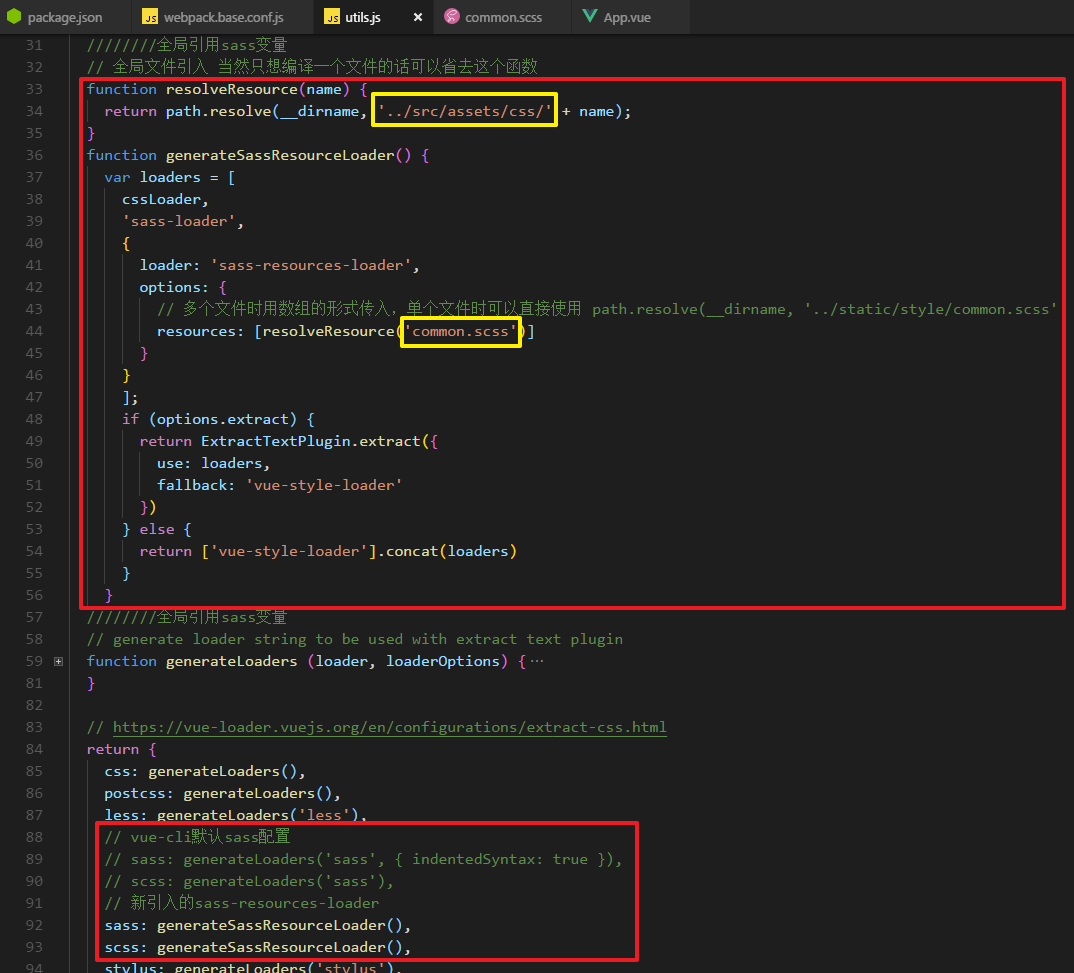
Task: Click the '../src/assets/css/' string
Action: [x=464, y=111]
